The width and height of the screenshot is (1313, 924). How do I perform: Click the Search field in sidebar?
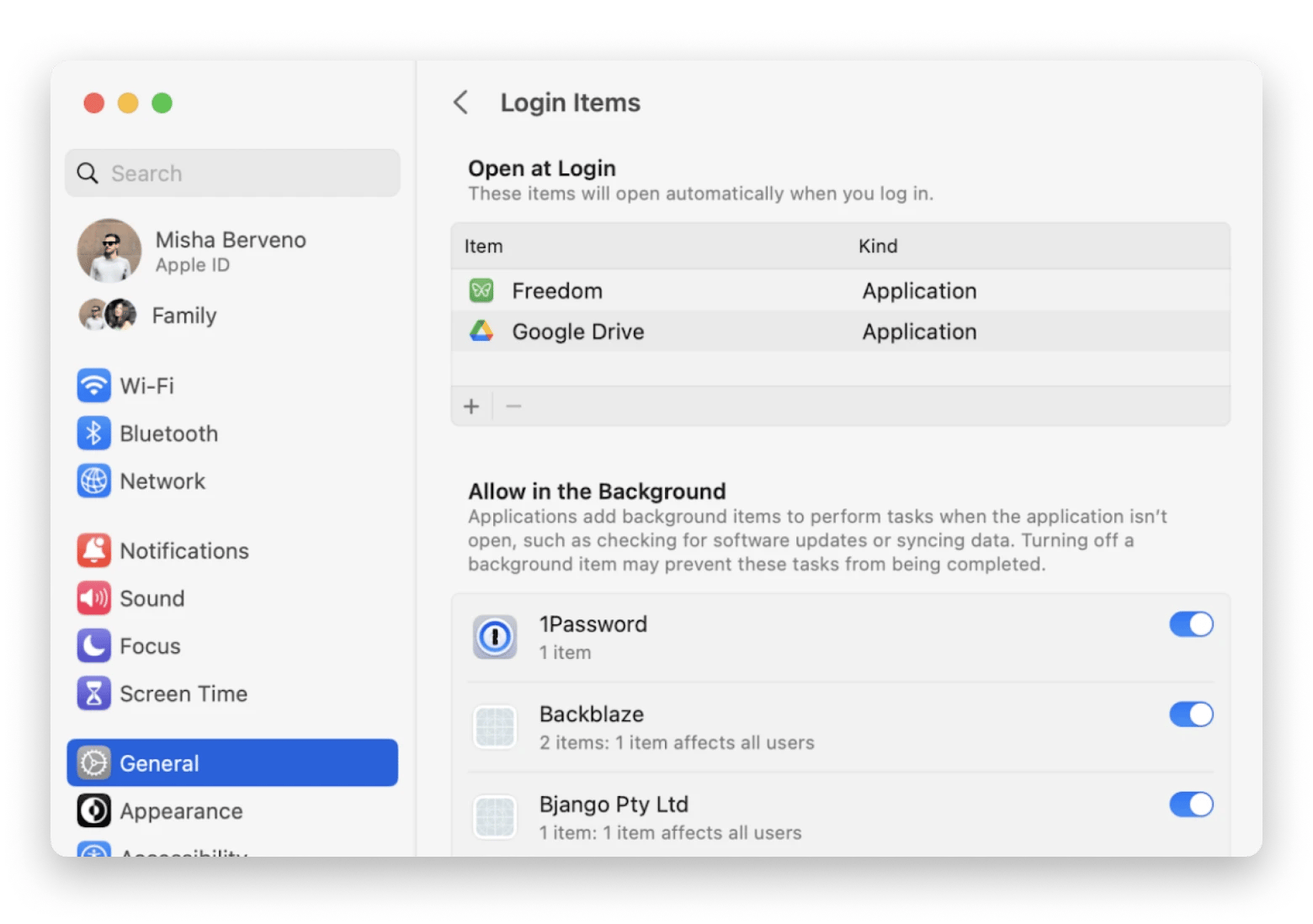click(x=232, y=173)
